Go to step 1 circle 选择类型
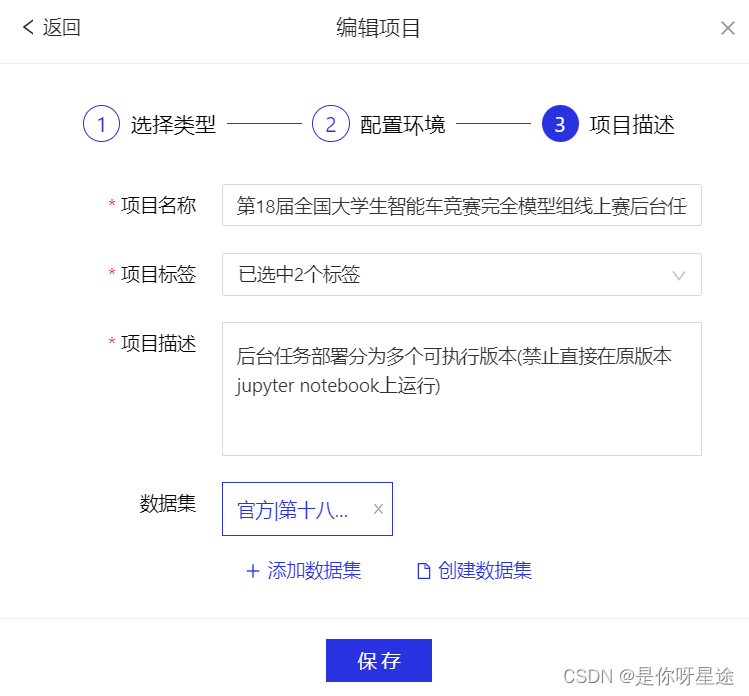Viewport: 749px width, 696px height. pyautogui.click(x=101, y=124)
